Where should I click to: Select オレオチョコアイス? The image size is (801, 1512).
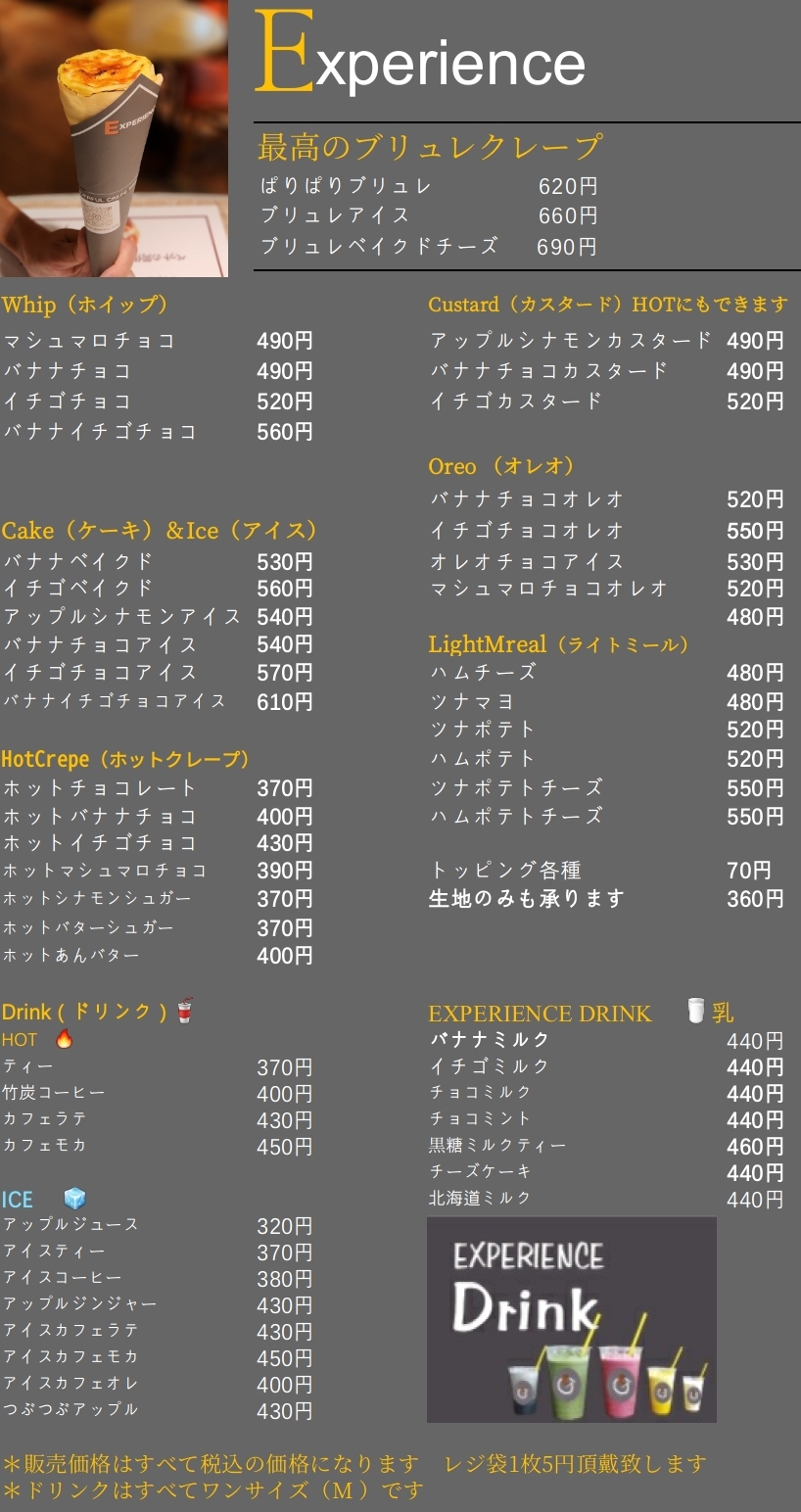pyautogui.click(x=527, y=561)
